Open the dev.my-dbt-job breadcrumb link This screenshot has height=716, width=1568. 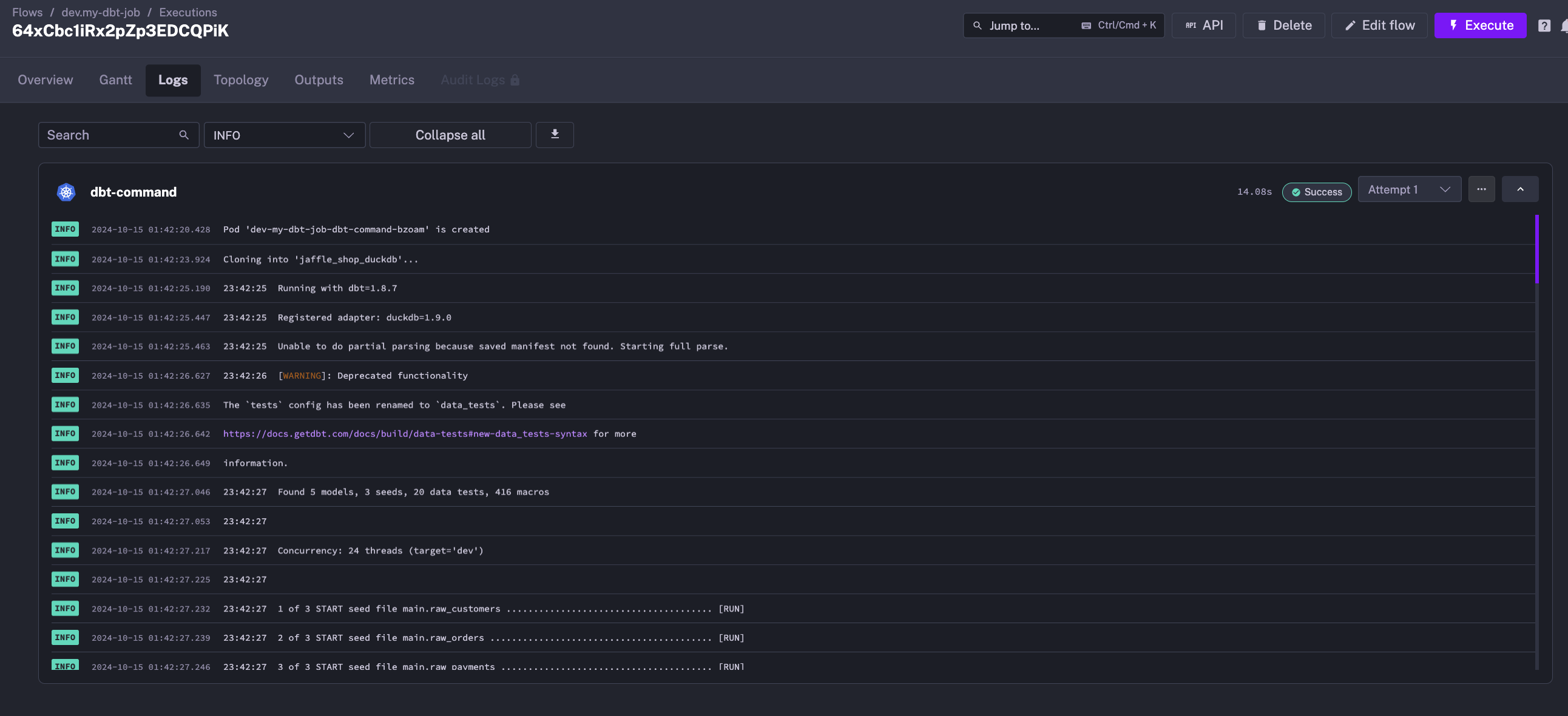click(101, 12)
